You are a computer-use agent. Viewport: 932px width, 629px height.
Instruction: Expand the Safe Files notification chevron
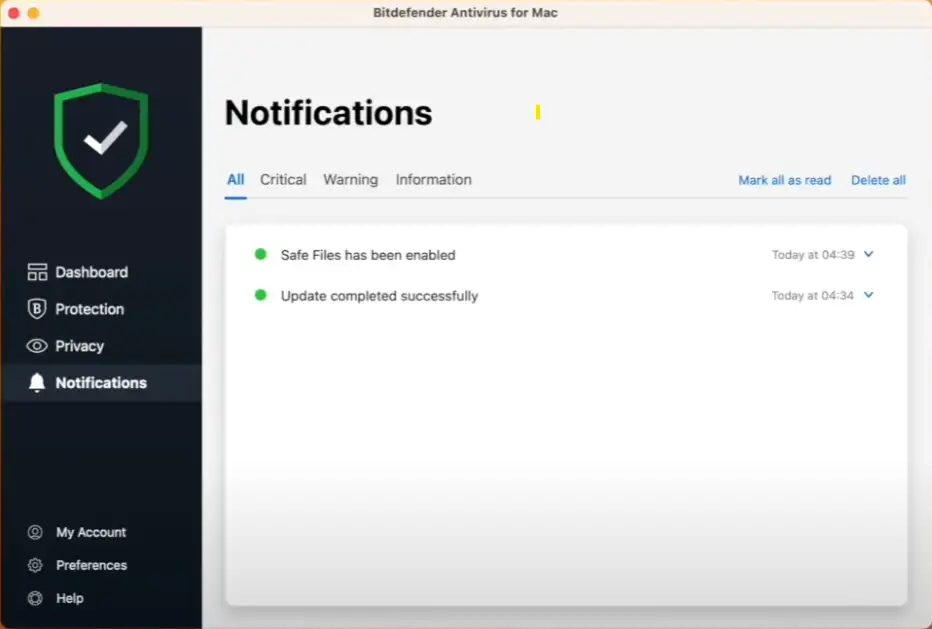click(868, 254)
